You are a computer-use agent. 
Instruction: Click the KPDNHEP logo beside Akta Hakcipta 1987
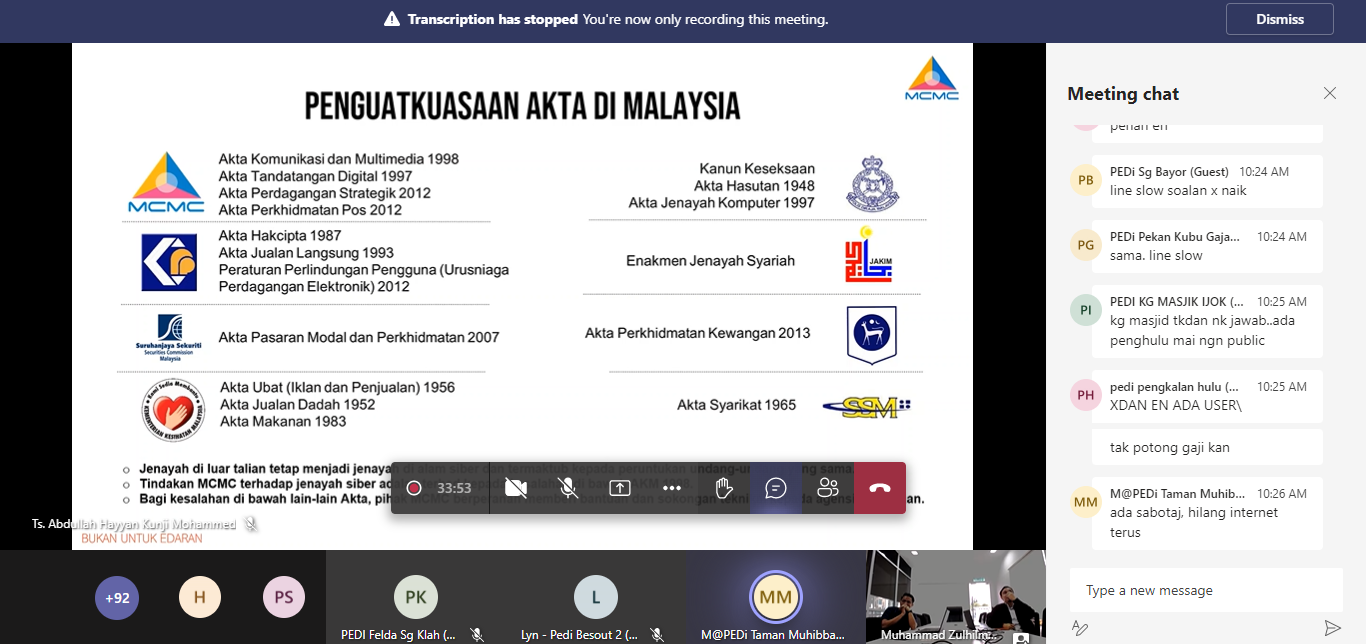(x=168, y=262)
